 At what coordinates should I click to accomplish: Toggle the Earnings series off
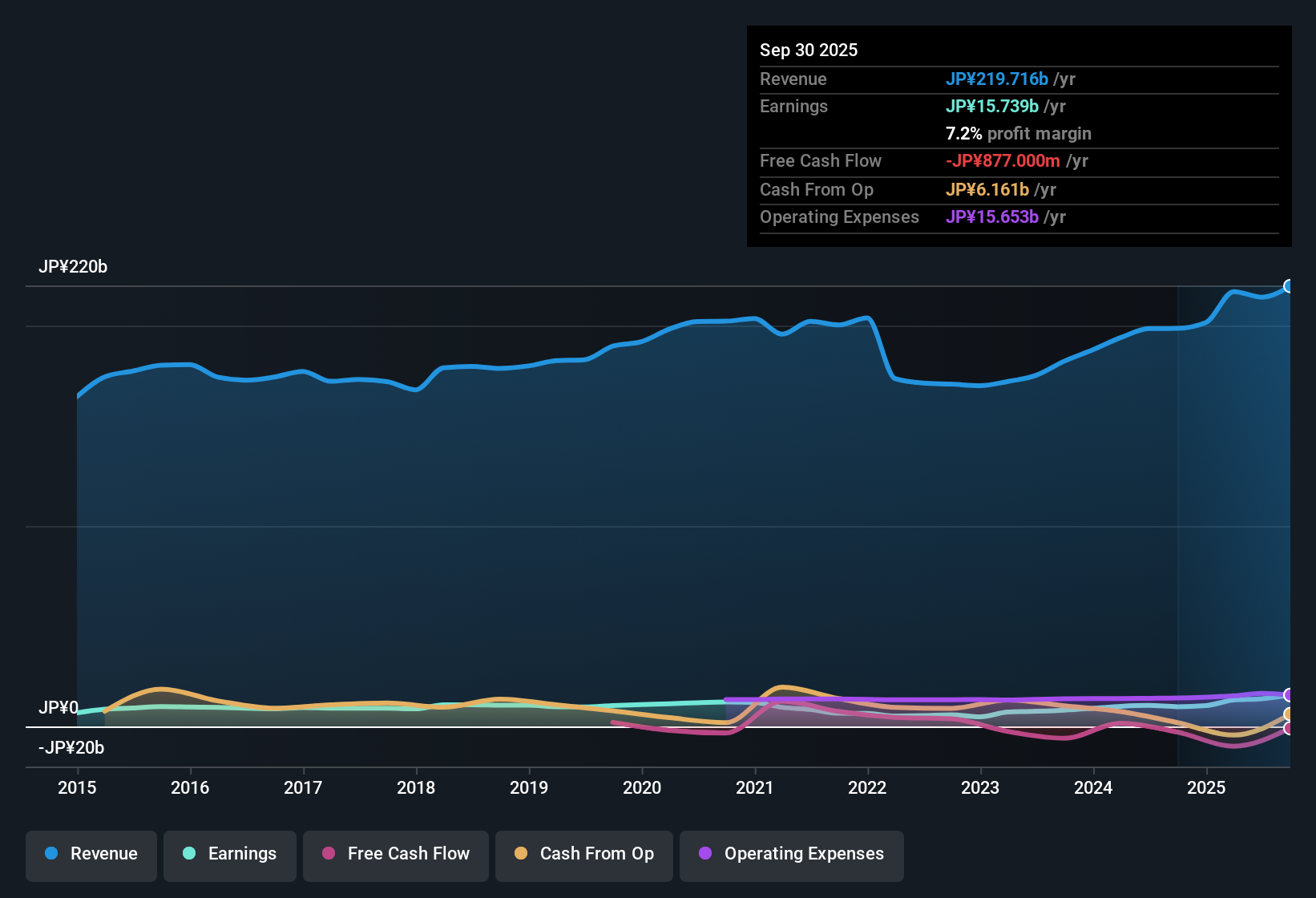(230, 854)
